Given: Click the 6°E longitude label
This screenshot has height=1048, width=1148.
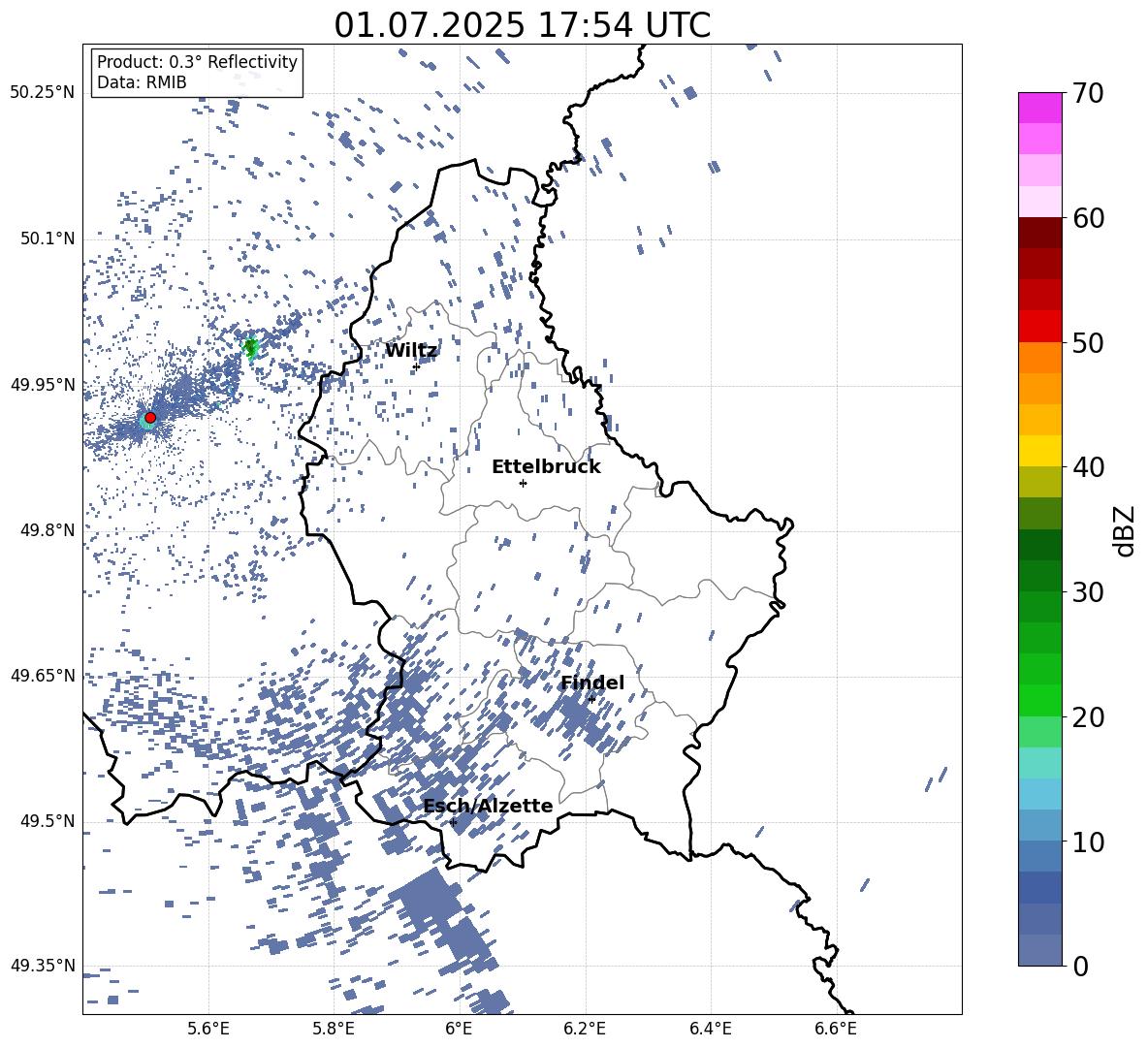Looking at the screenshot, I should coord(459,1029).
